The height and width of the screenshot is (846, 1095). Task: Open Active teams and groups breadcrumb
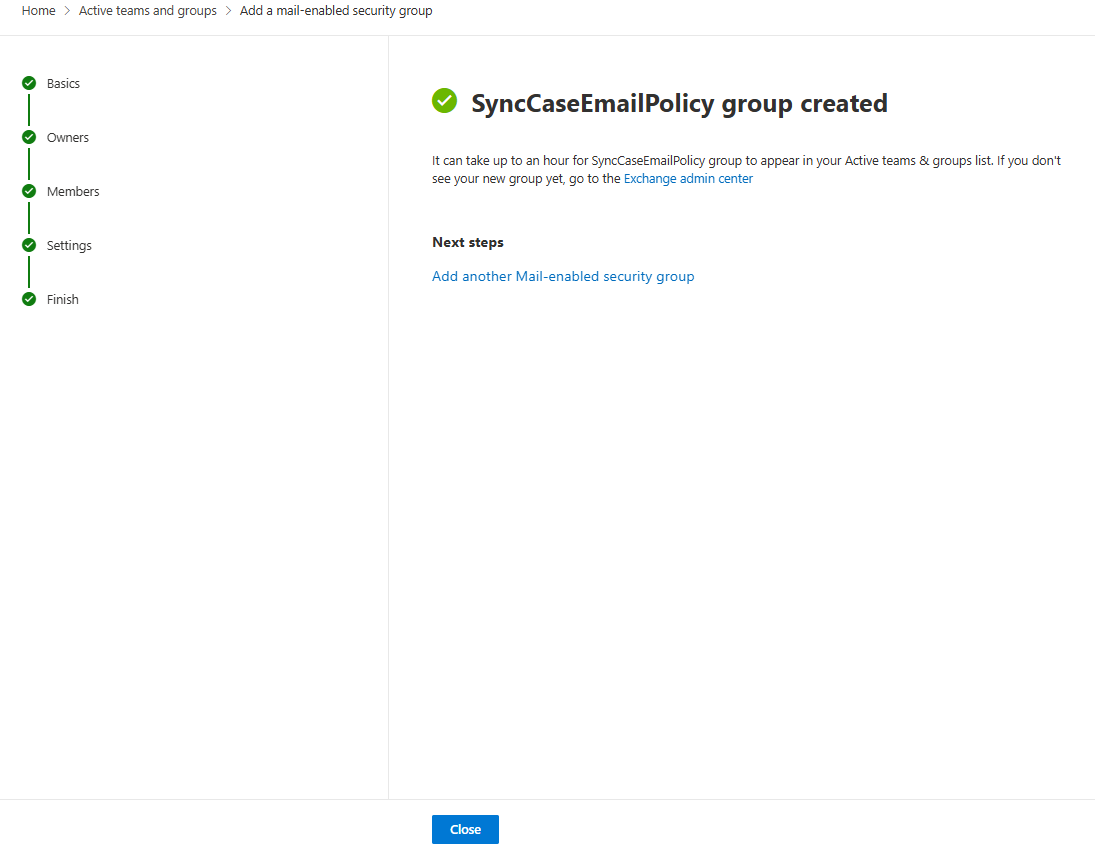(x=147, y=10)
